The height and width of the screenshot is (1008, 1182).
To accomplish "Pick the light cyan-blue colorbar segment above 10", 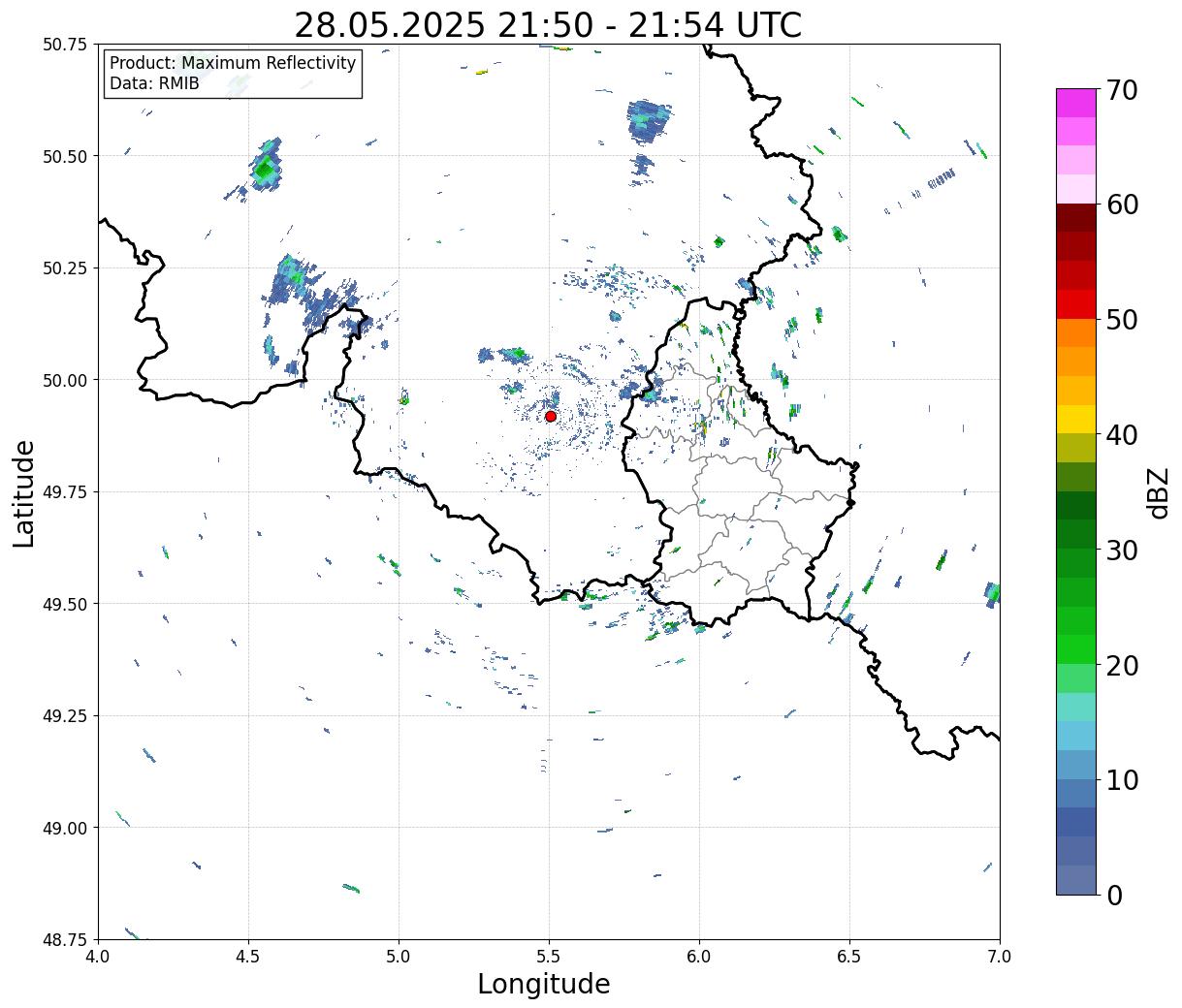I will 1076,736.
